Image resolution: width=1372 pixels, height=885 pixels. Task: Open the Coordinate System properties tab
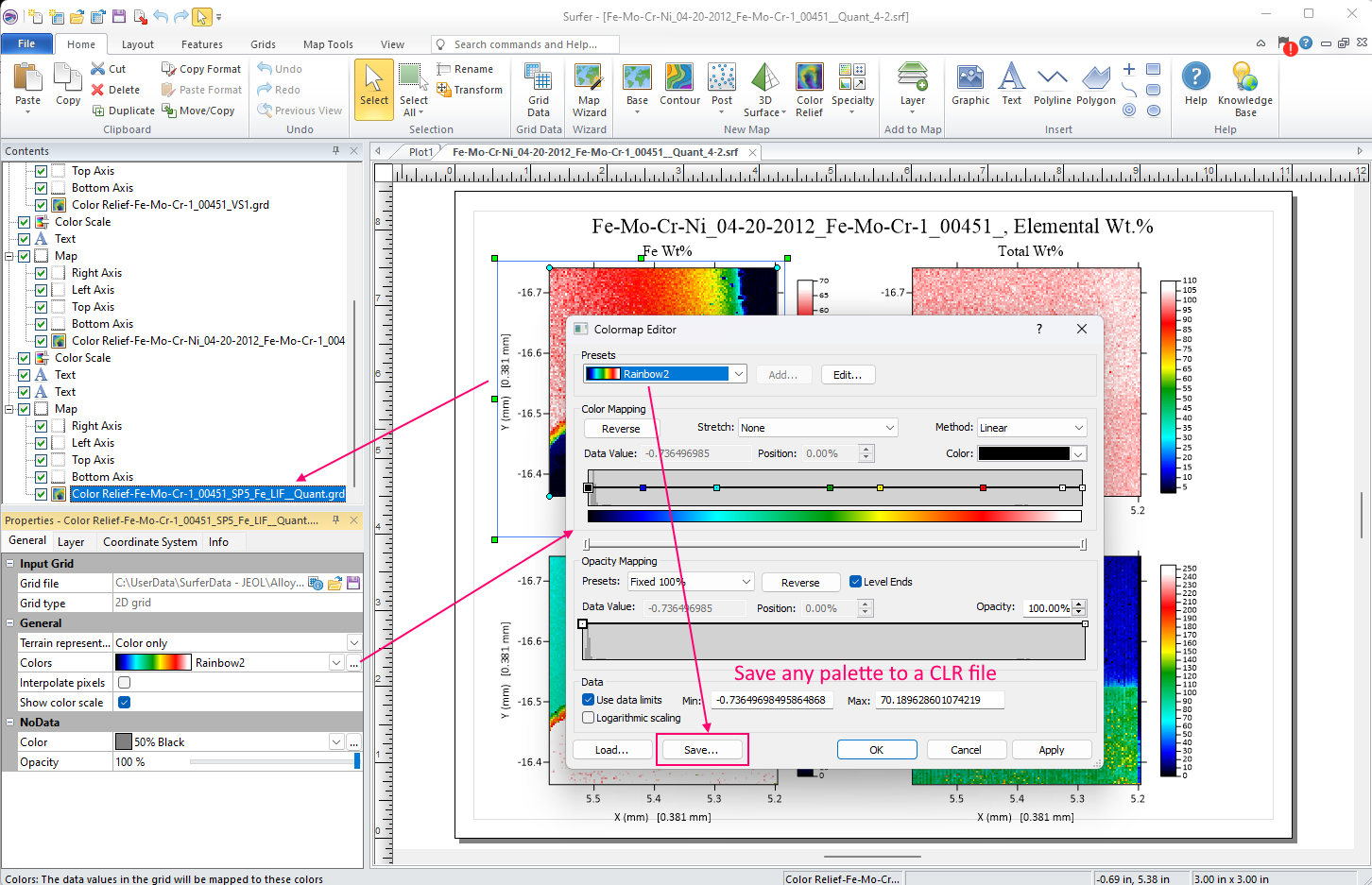(149, 542)
